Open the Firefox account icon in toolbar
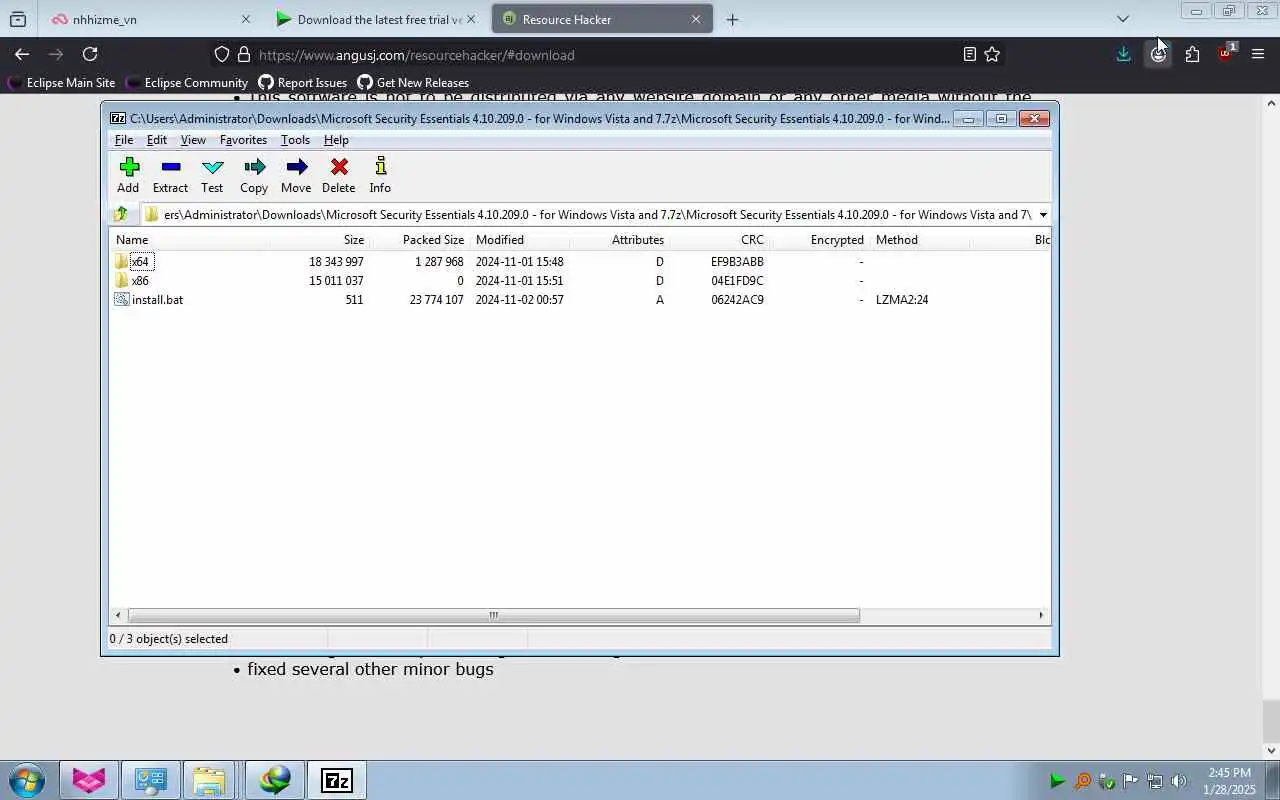The height and width of the screenshot is (800, 1280). click(1158, 54)
